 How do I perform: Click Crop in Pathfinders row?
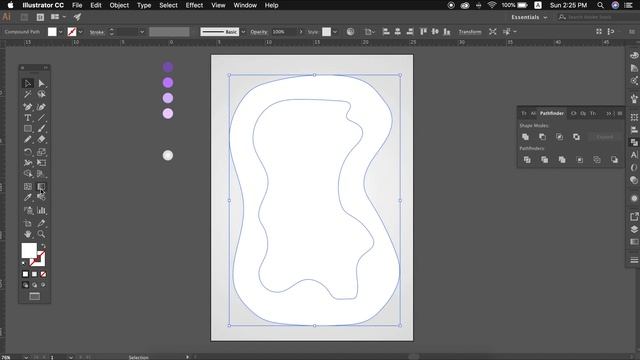tap(580, 160)
